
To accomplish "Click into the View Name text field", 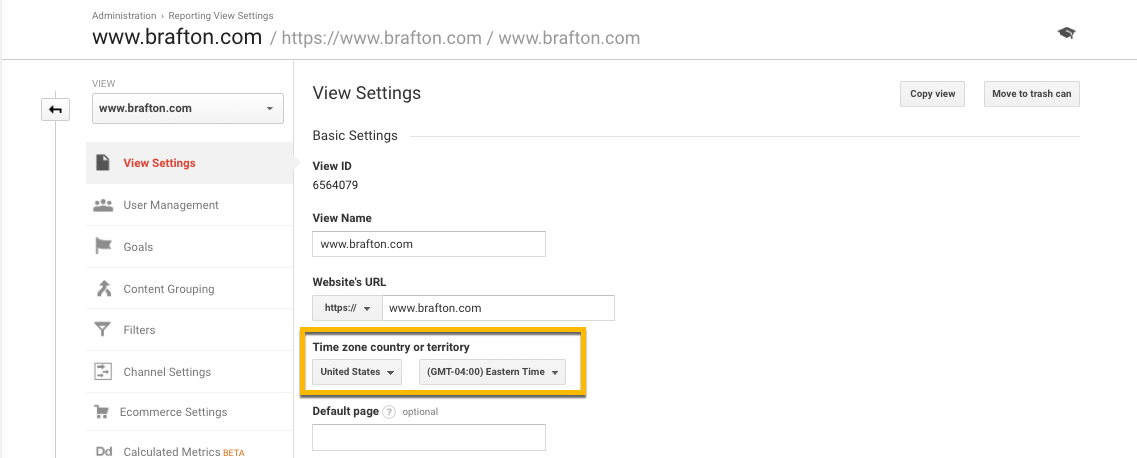I will (429, 244).
